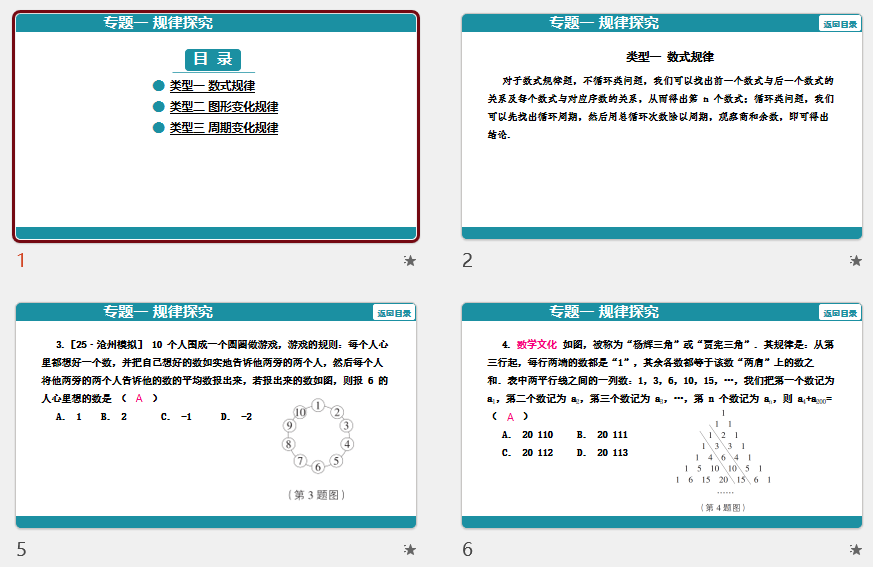Open the 类型二 图形变化规律 link

[223, 107]
